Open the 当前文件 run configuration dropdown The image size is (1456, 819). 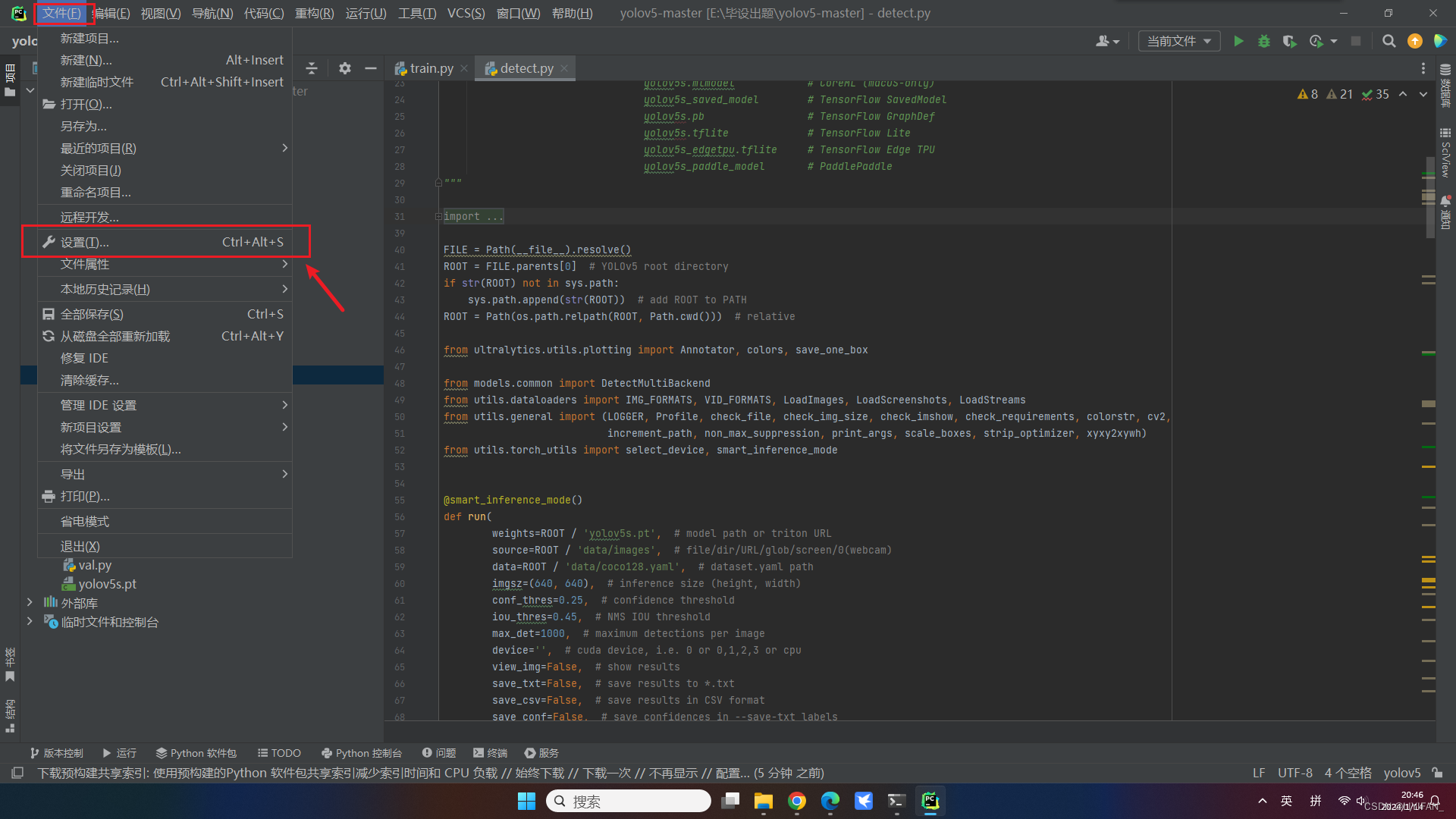pyautogui.click(x=1178, y=41)
